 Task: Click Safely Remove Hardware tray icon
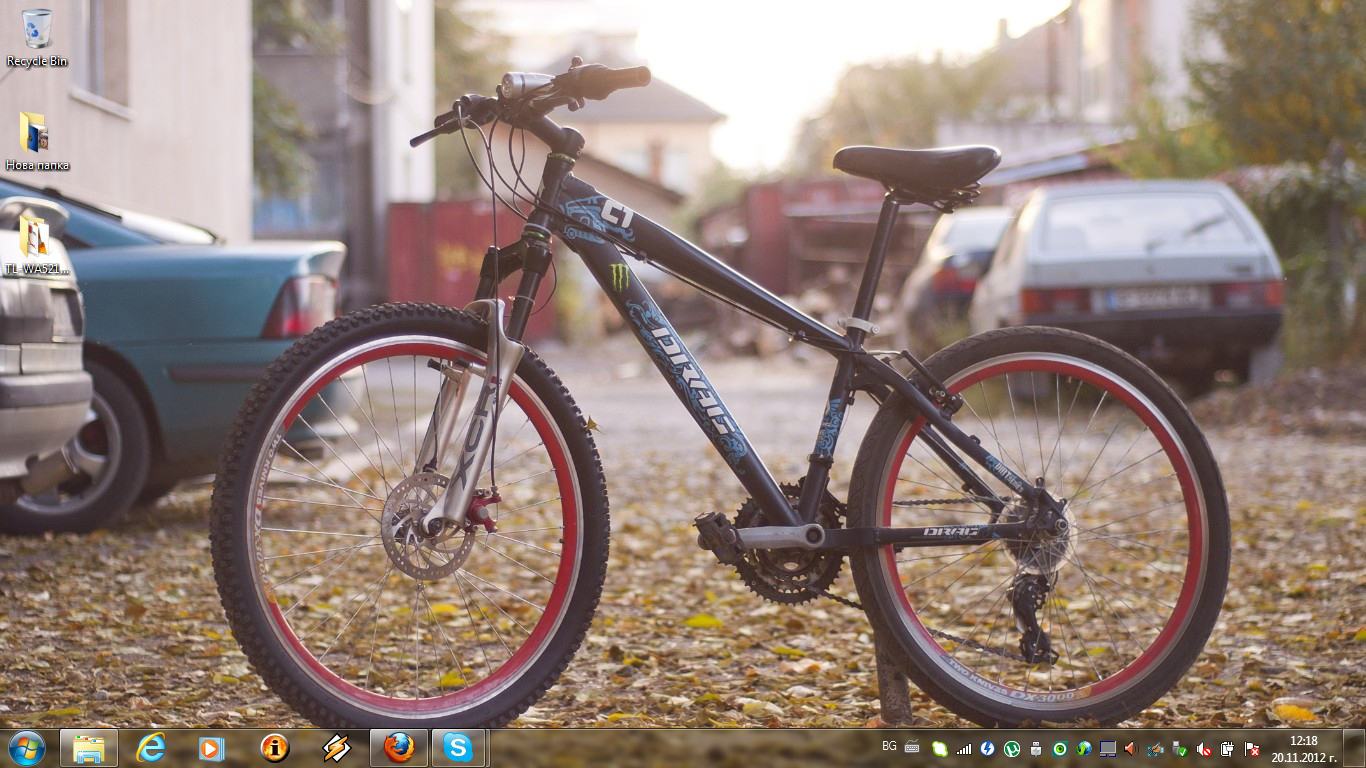point(1180,748)
